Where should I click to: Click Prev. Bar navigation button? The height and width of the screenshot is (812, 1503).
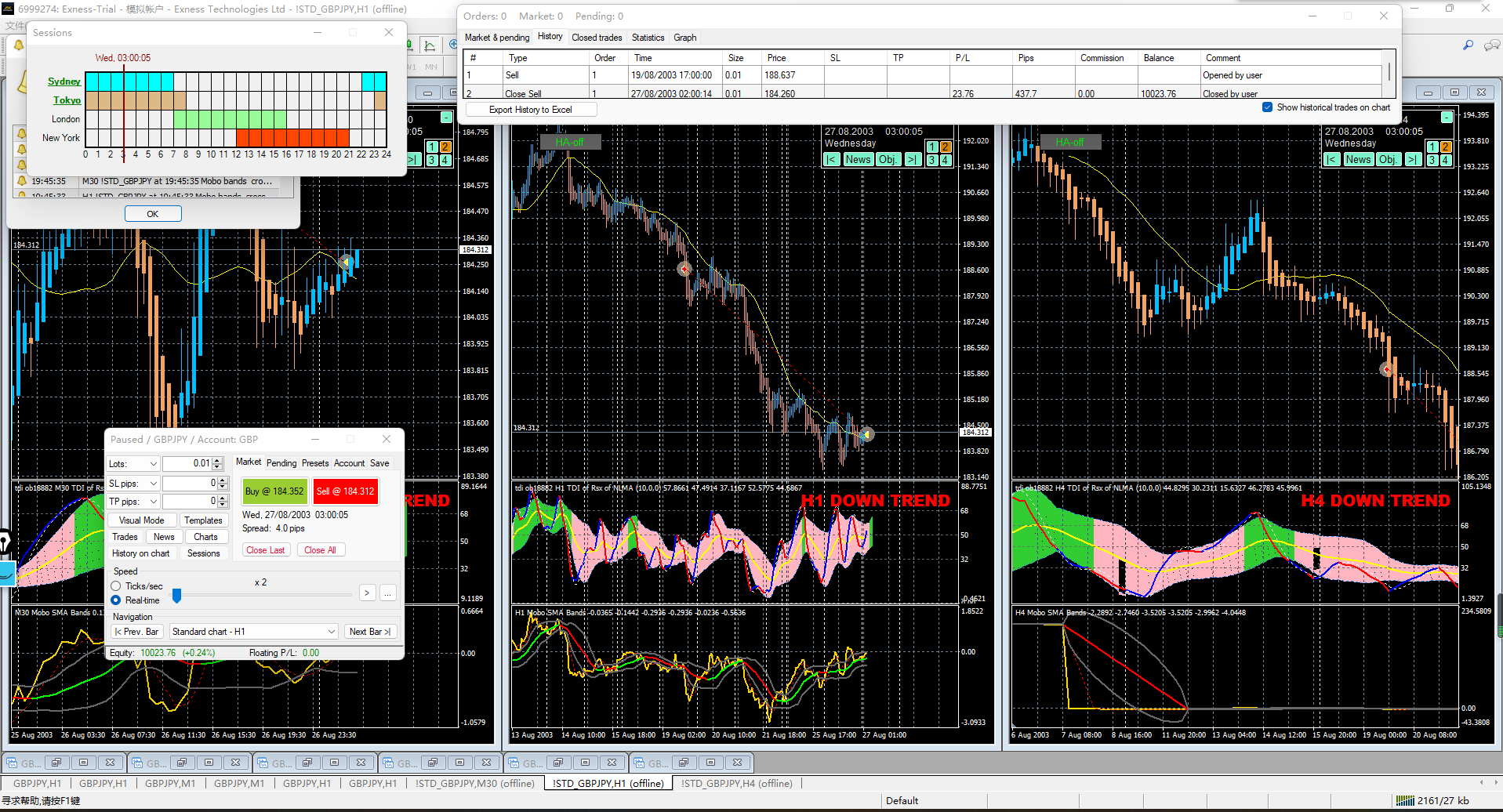[136, 632]
